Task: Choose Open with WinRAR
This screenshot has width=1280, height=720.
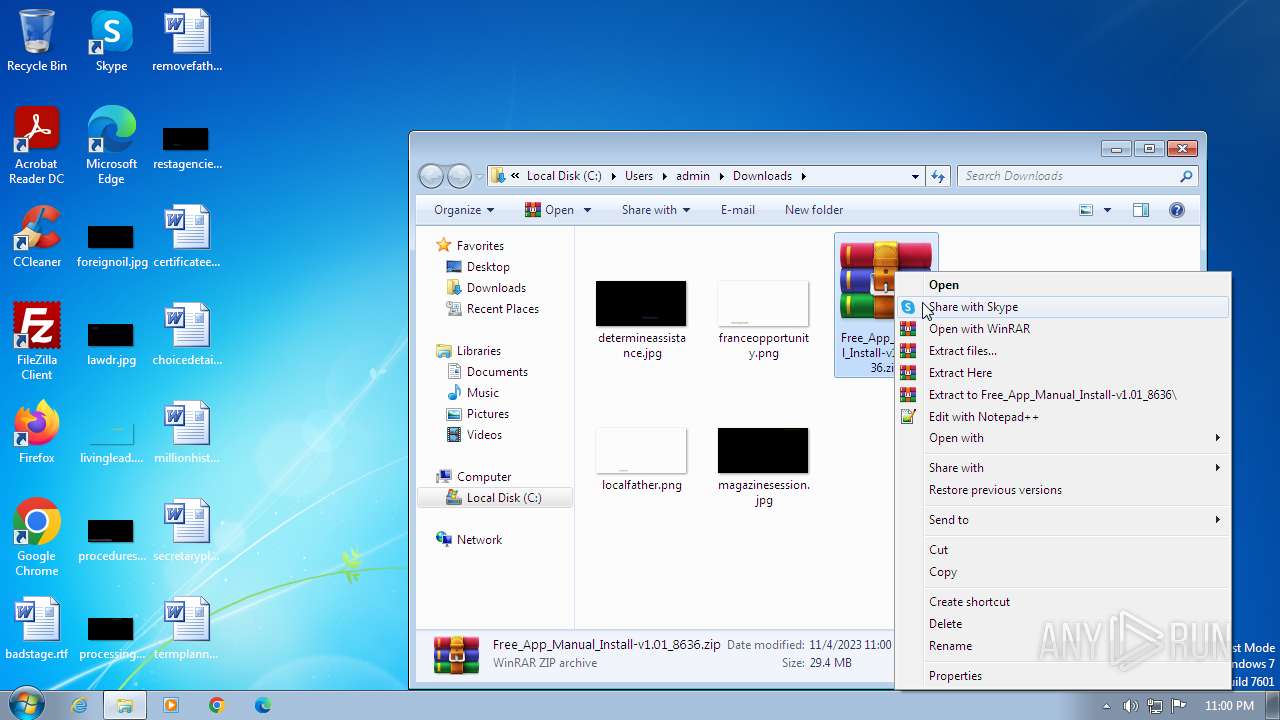Action: click(1062, 329)
